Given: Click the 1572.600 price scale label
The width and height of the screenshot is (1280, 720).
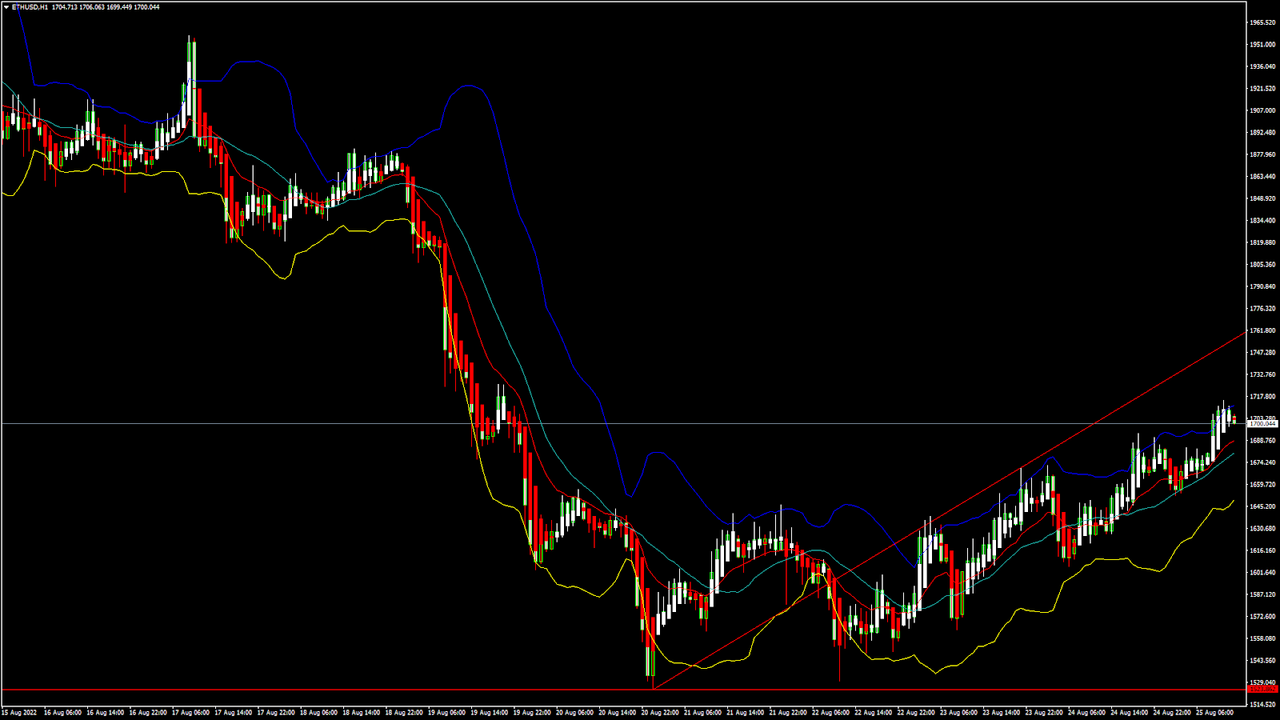Looking at the screenshot, I should [x=1263, y=616].
